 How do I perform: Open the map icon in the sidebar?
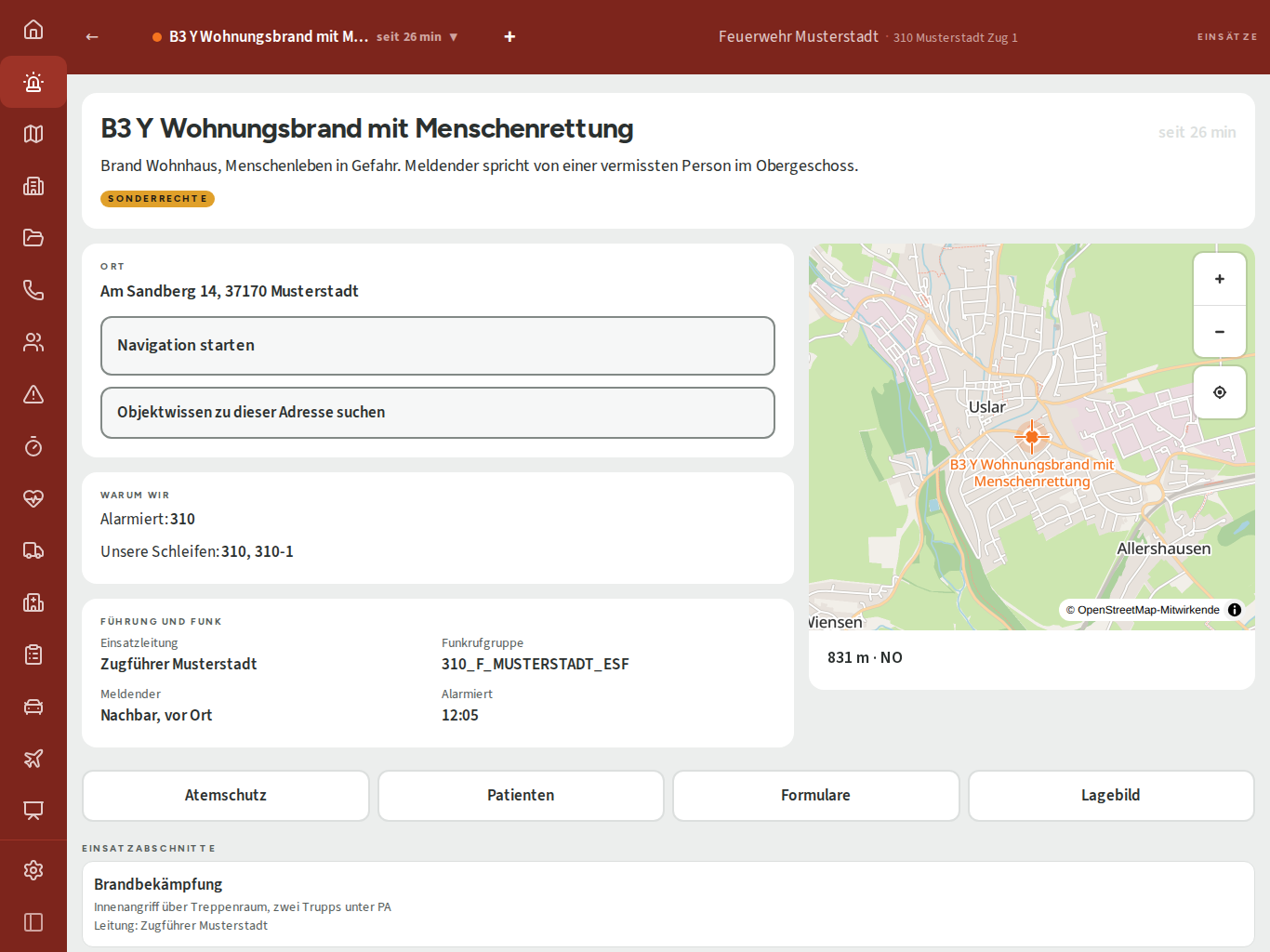(33, 134)
